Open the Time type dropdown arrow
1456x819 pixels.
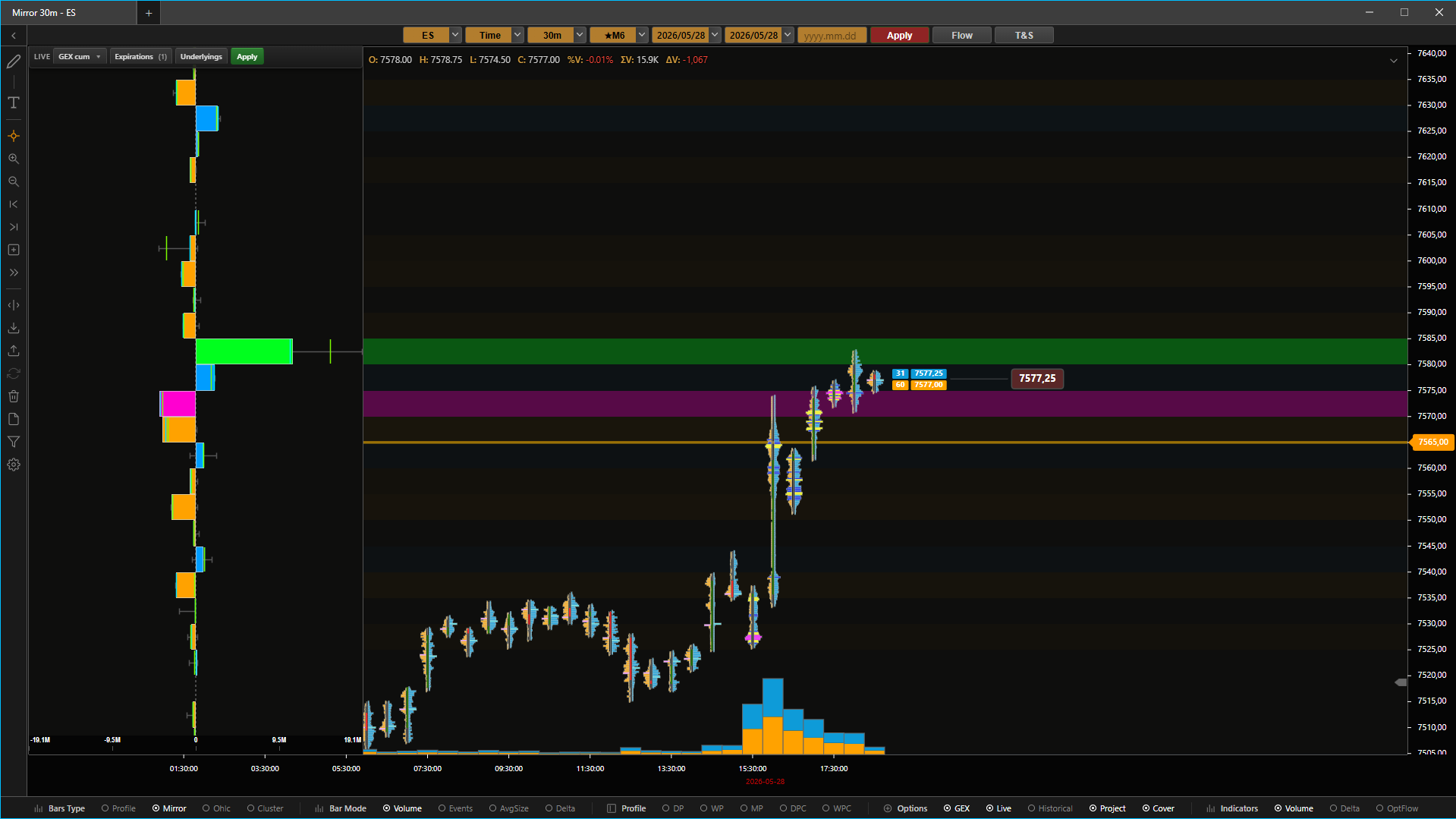pyautogui.click(x=517, y=35)
